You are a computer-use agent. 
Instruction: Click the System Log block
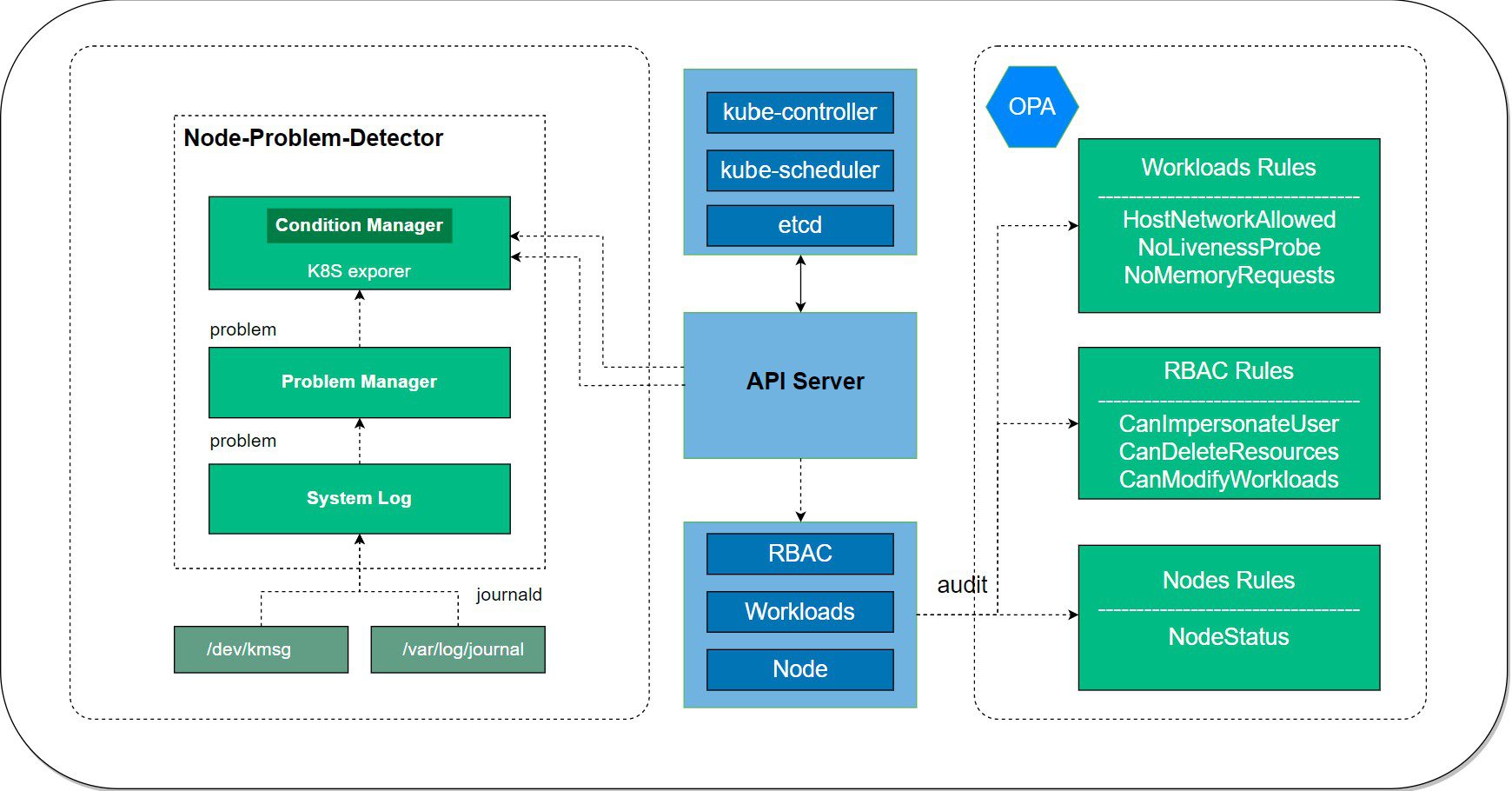click(x=359, y=499)
